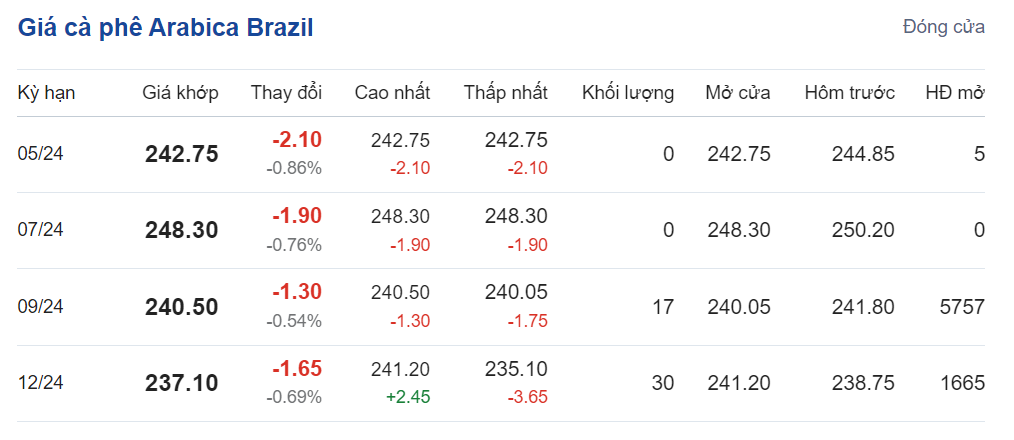Select the "Mở cửa" column header
The width and height of the screenshot is (1014, 440).
[x=737, y=93]
